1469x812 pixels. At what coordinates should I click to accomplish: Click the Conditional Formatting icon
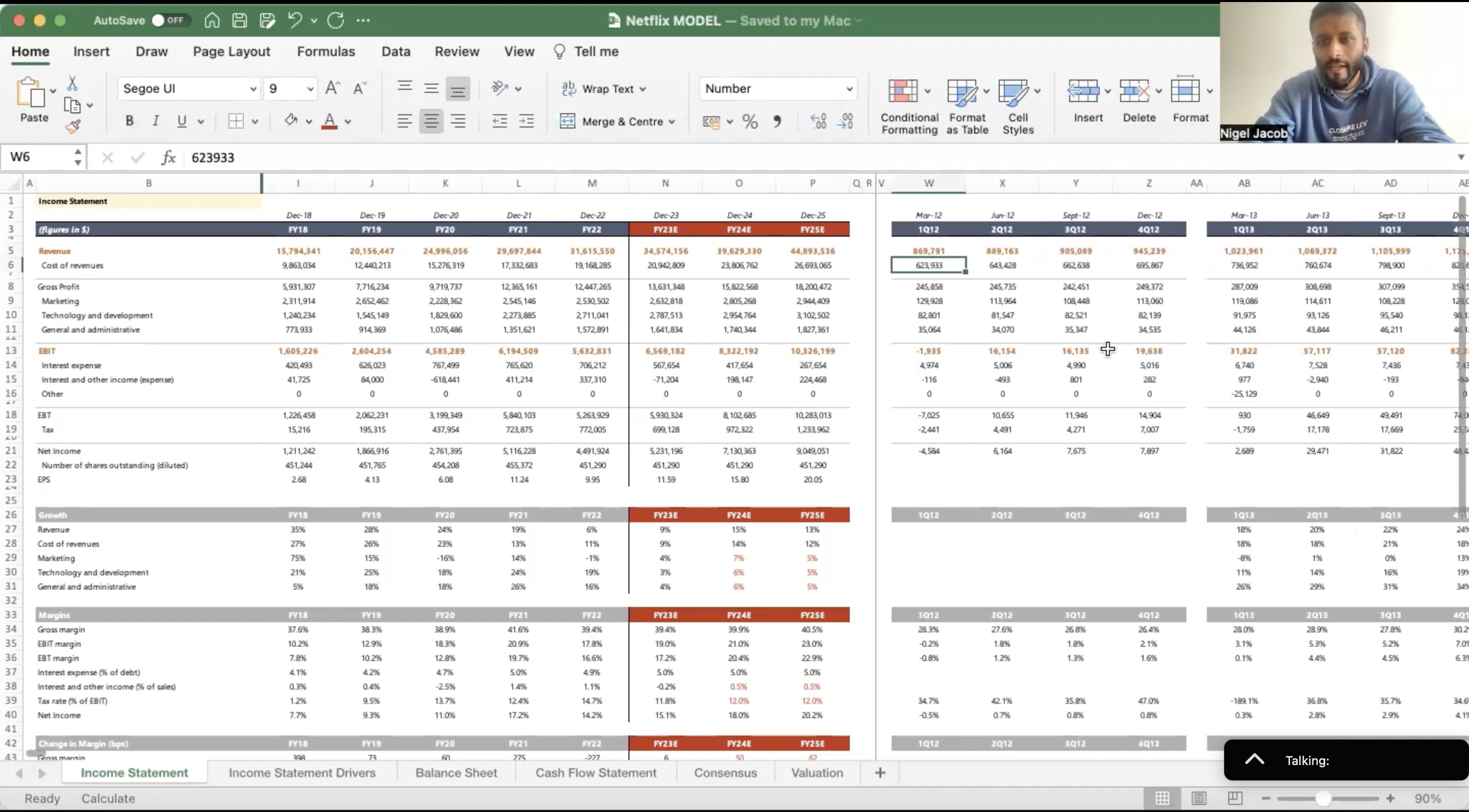[x=903, y=91]
